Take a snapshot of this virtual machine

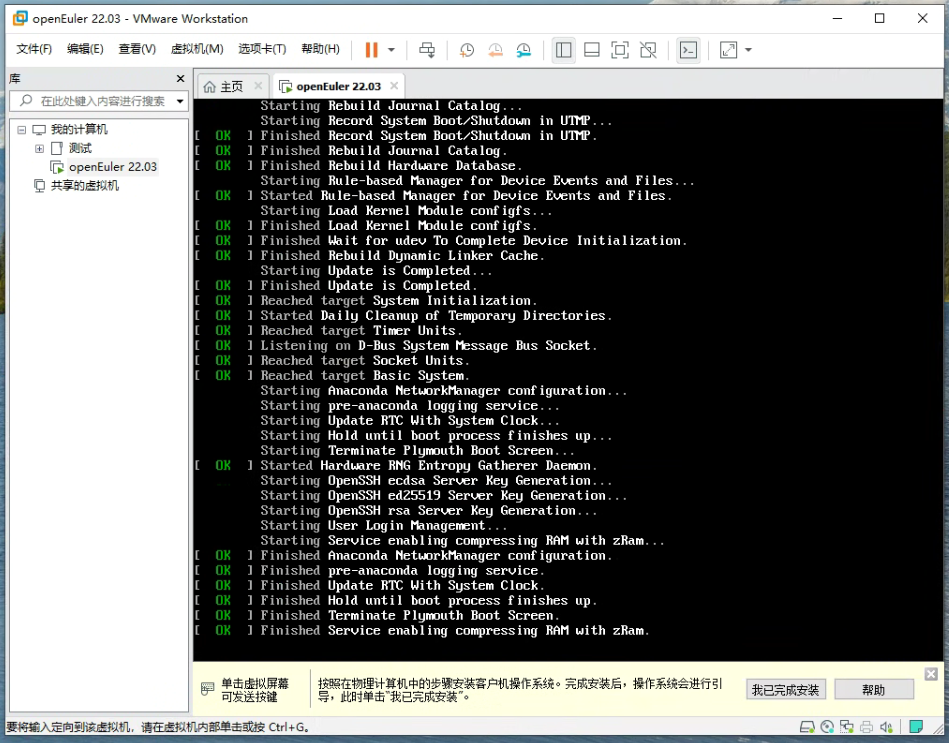tap(467, 50)
